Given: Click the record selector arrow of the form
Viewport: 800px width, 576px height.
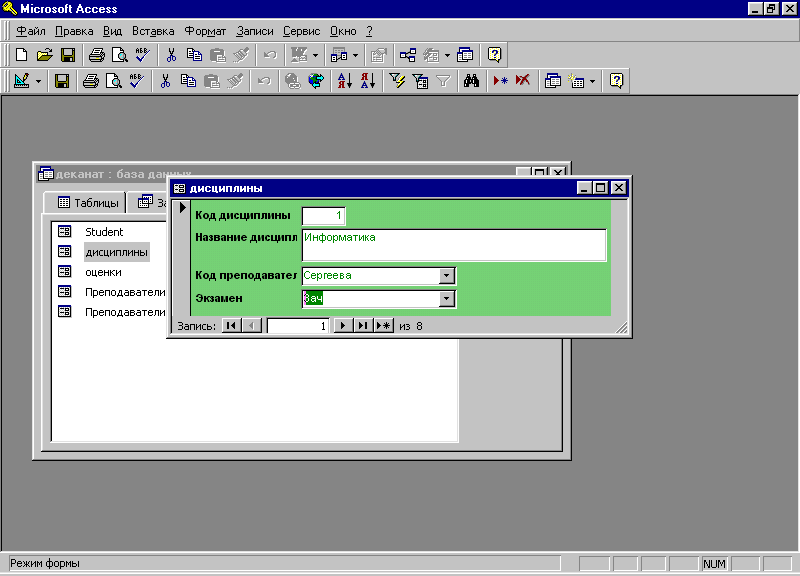Looking at the screenshot, I should (182, 208).
